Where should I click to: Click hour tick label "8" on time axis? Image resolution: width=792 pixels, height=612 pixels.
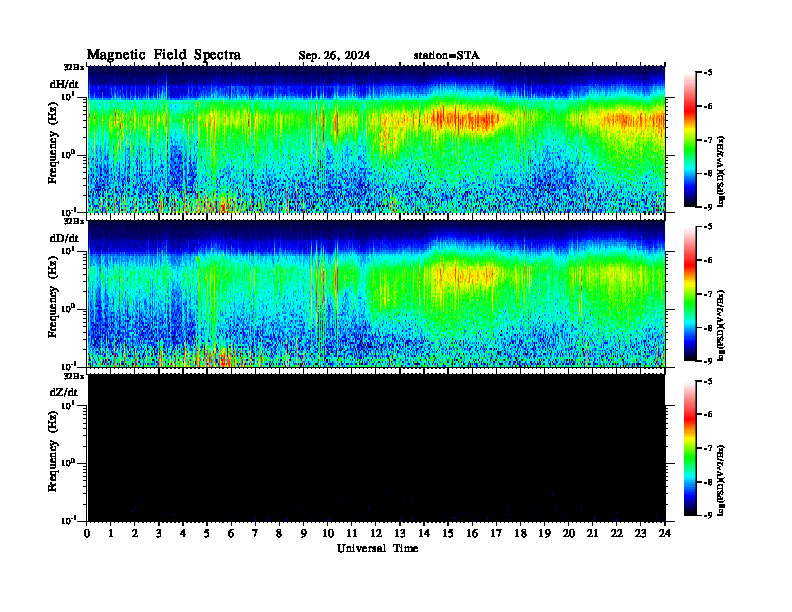coord(279,534)
